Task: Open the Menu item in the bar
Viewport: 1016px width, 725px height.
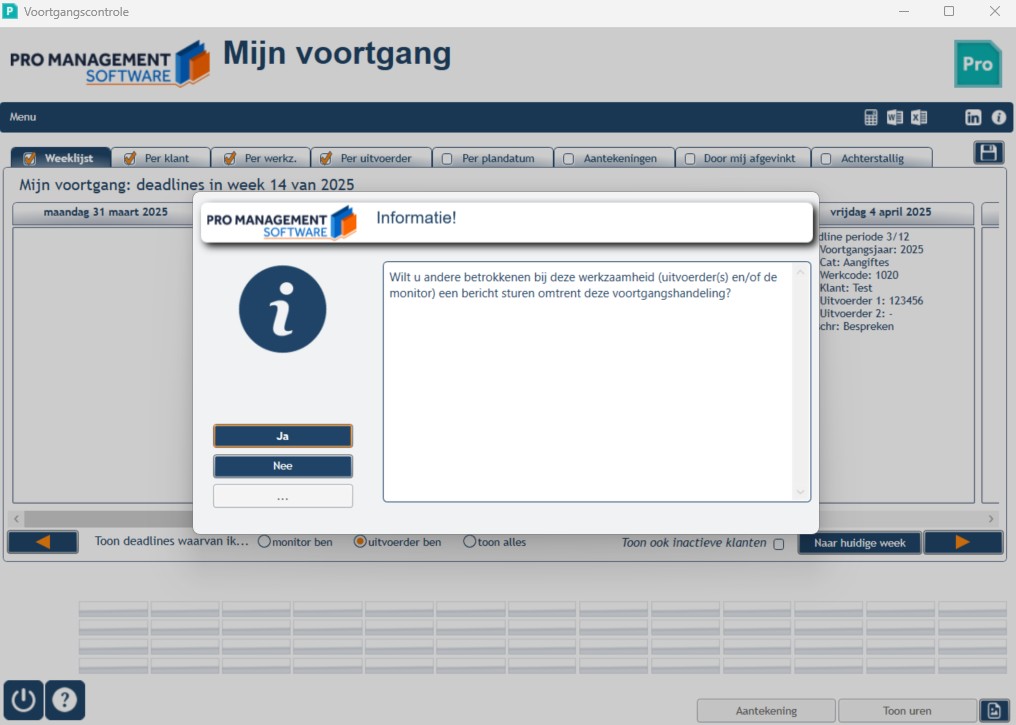Action: [x=23, y=117]
